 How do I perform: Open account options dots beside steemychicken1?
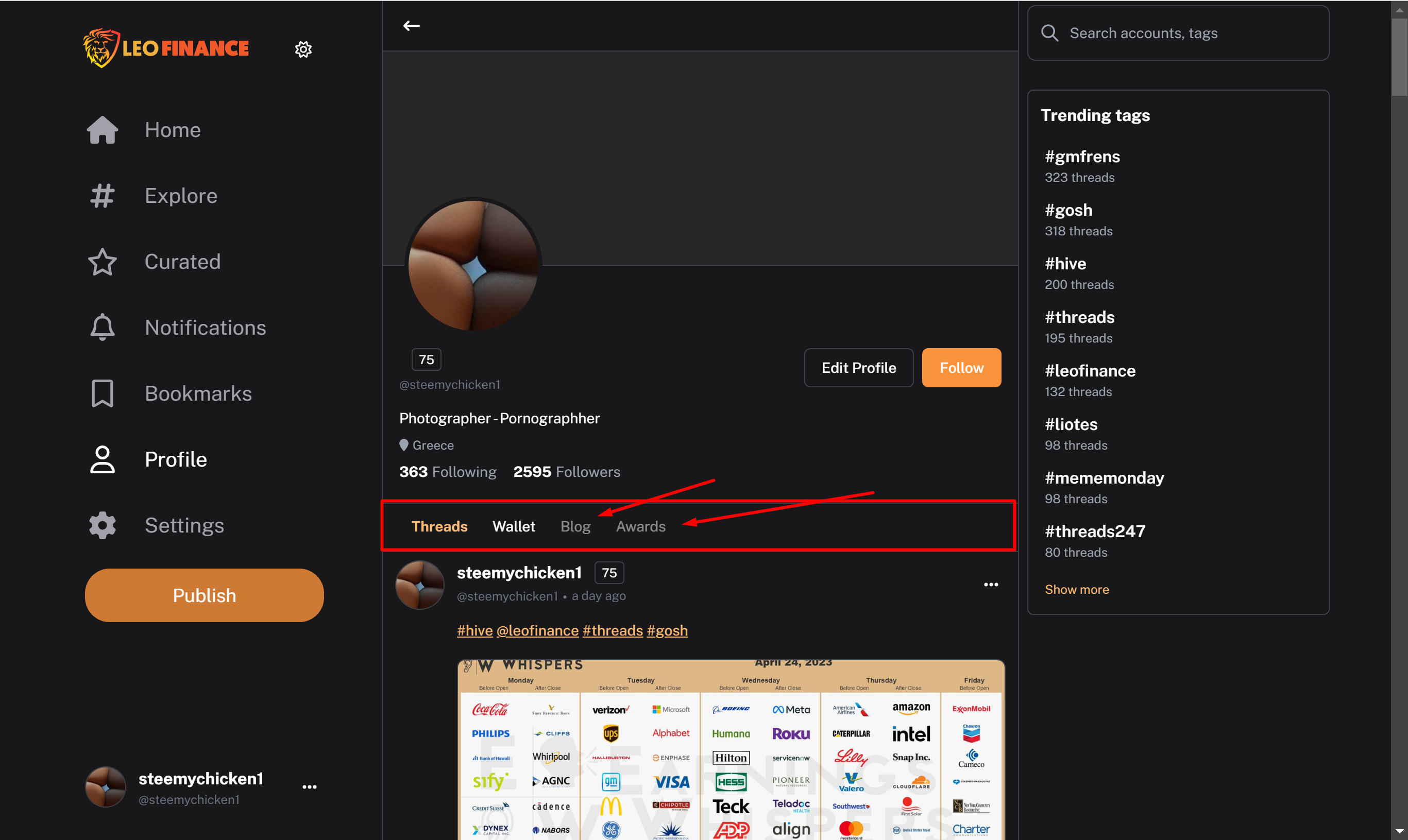(310, 787)
